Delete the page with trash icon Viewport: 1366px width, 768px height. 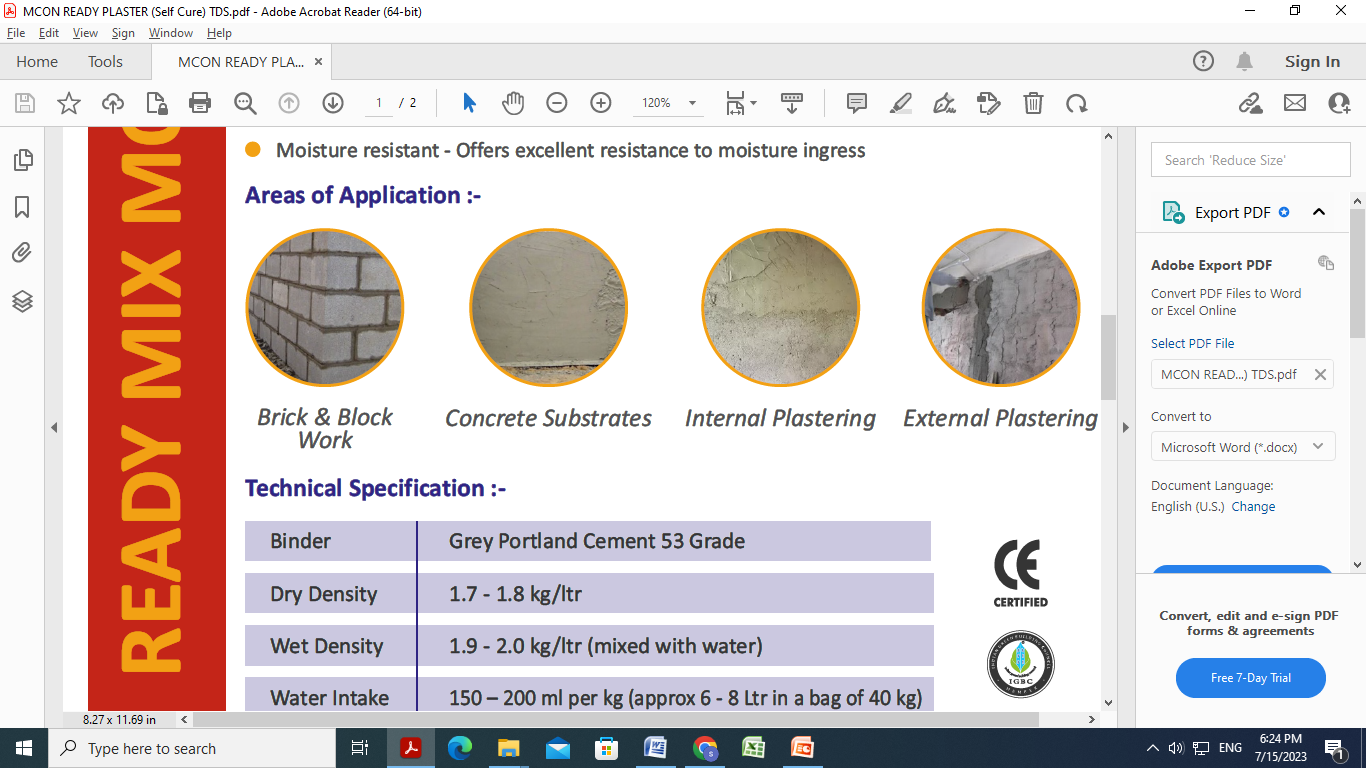click(x=1033, y=103)
